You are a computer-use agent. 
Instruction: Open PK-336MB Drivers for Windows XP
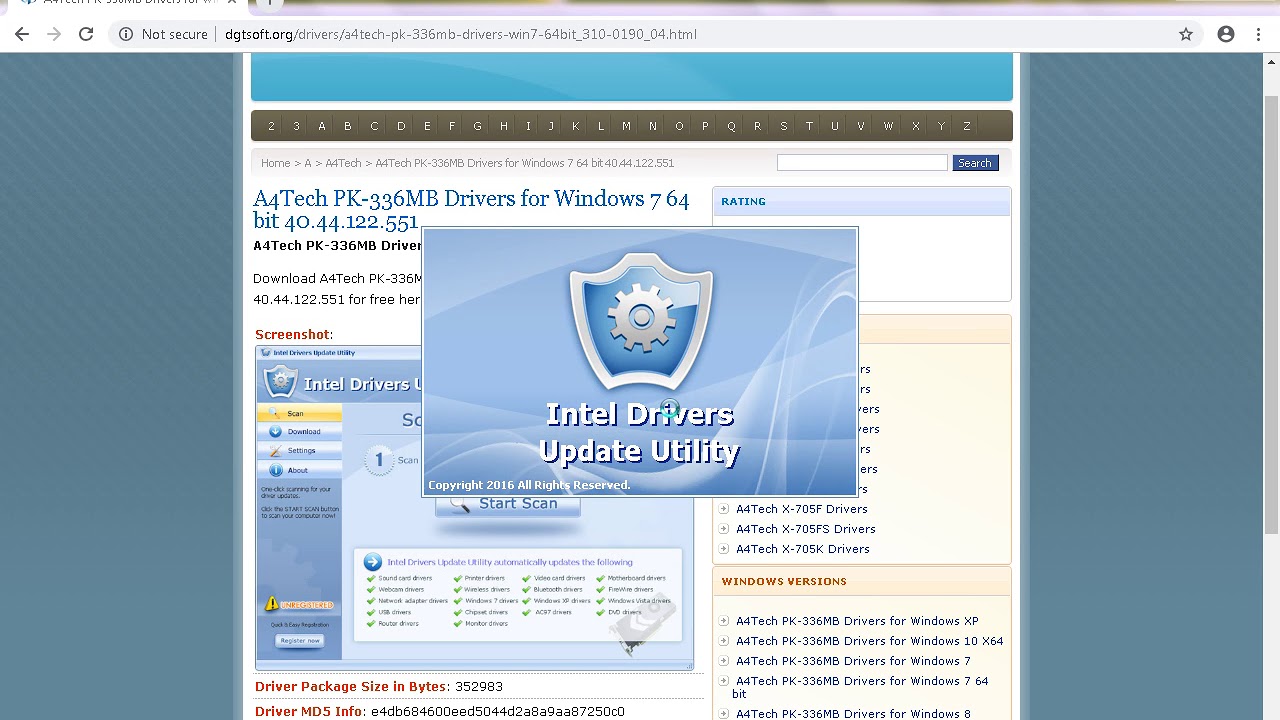[x=857, y=621]
